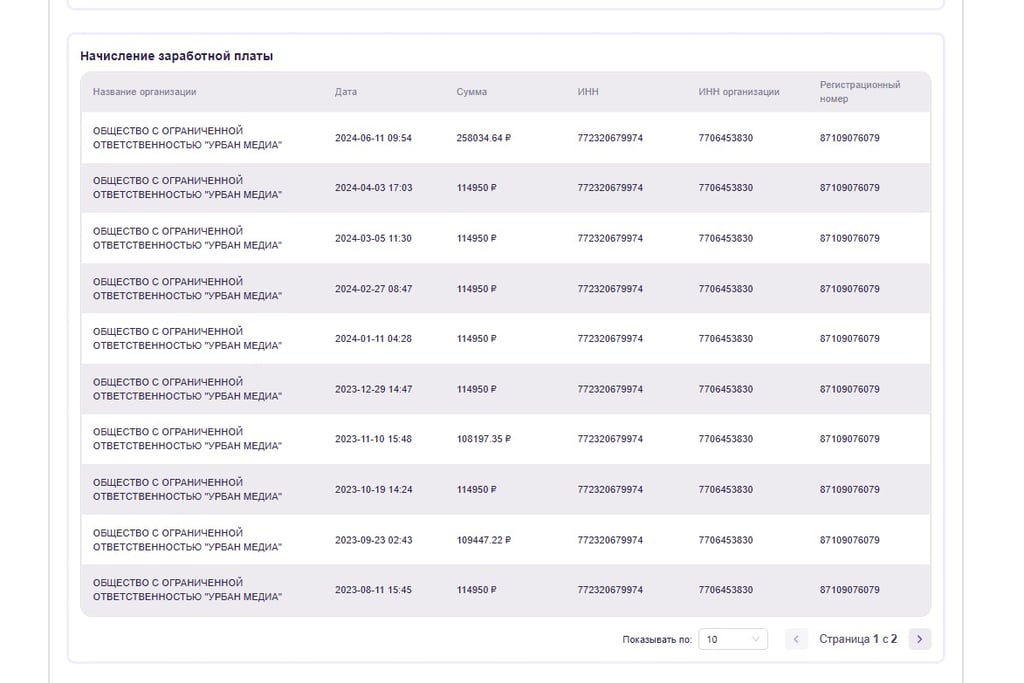Click the INN 772320679974 in the 2024-04-03 row
This screenshot has height=683, width=1024.
pos(610,188)
